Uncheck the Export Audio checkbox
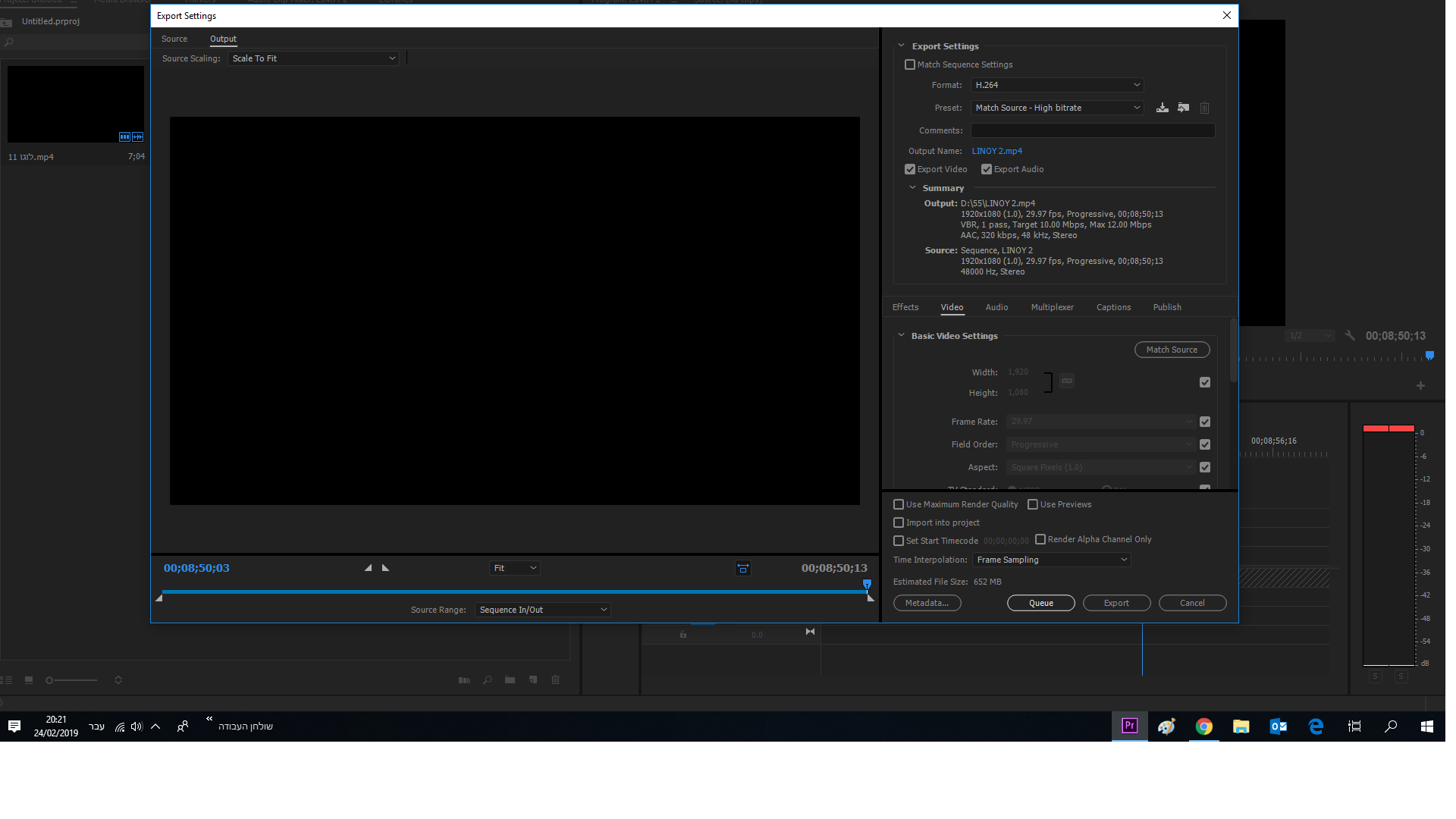Image resolution: width=1456 pixels, height=819 pixels. tap(987, 169)
